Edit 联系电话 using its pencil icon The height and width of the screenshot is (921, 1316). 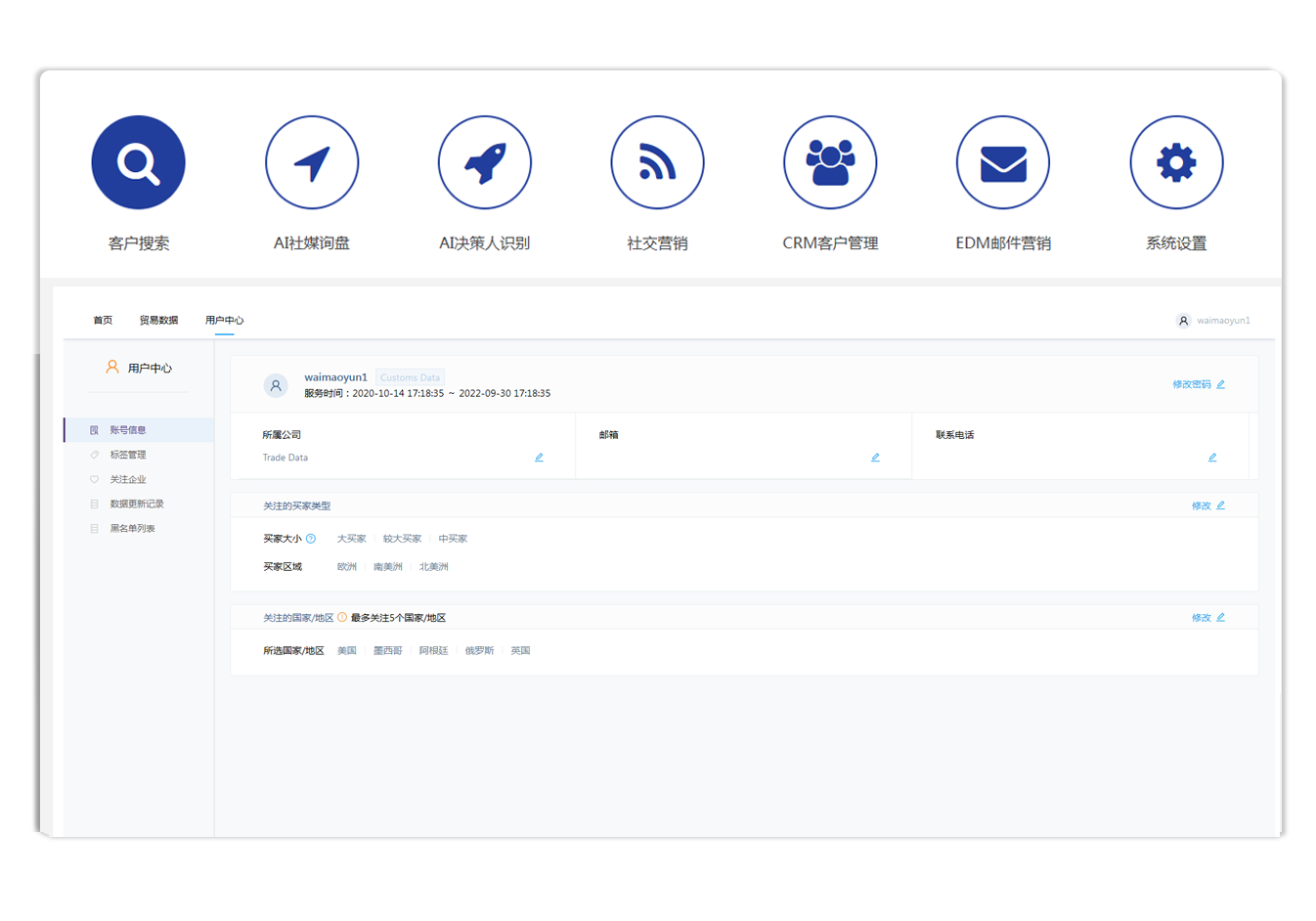tap(1212, 458)
